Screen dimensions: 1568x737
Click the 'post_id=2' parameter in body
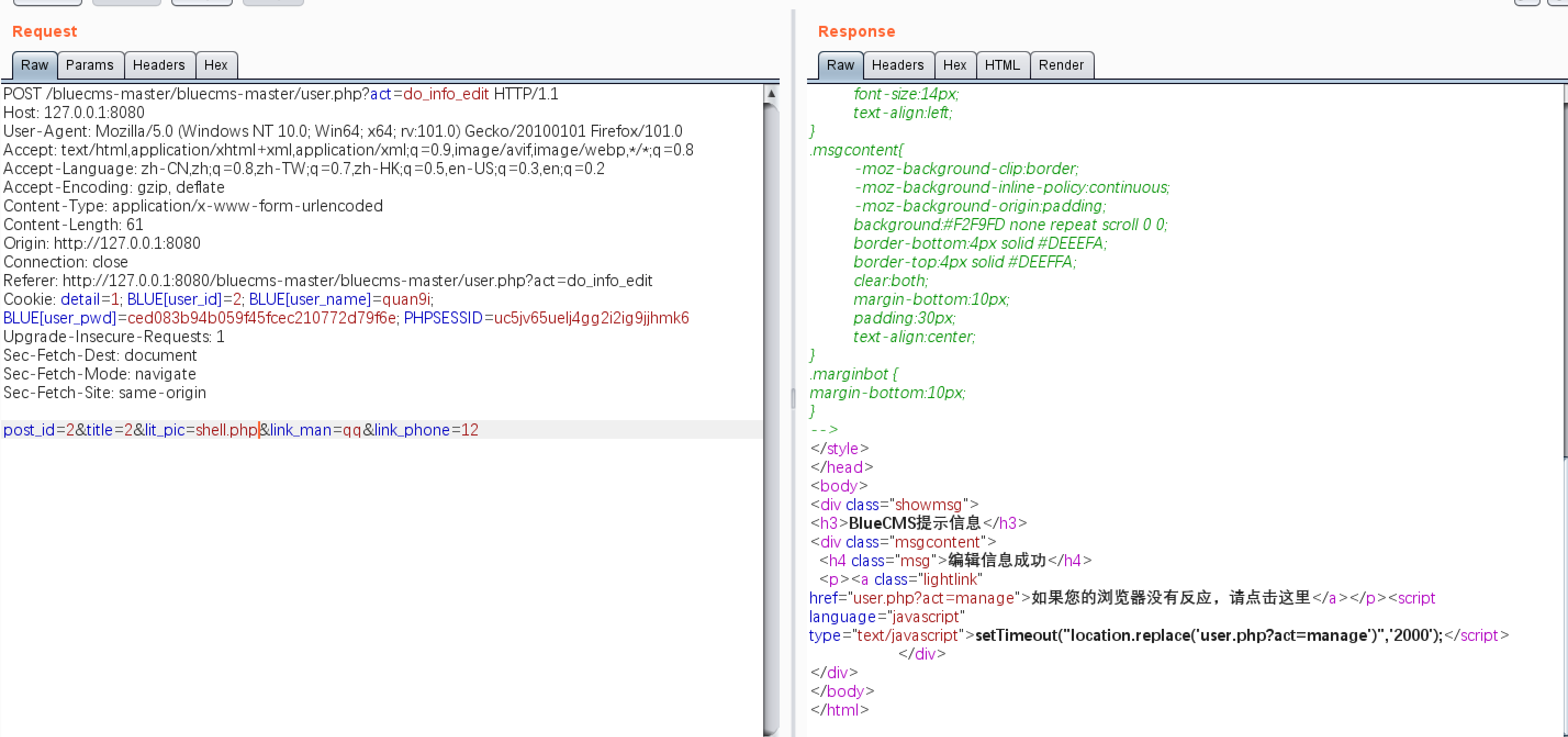pos(39,430)
